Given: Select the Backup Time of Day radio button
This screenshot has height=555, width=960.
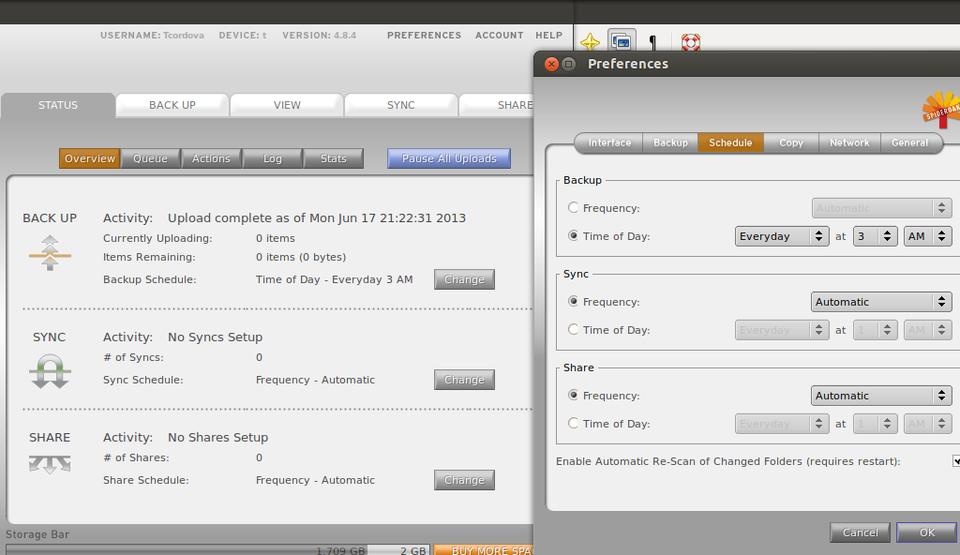Looking at the screenshot, I should [x=573, y=235].
